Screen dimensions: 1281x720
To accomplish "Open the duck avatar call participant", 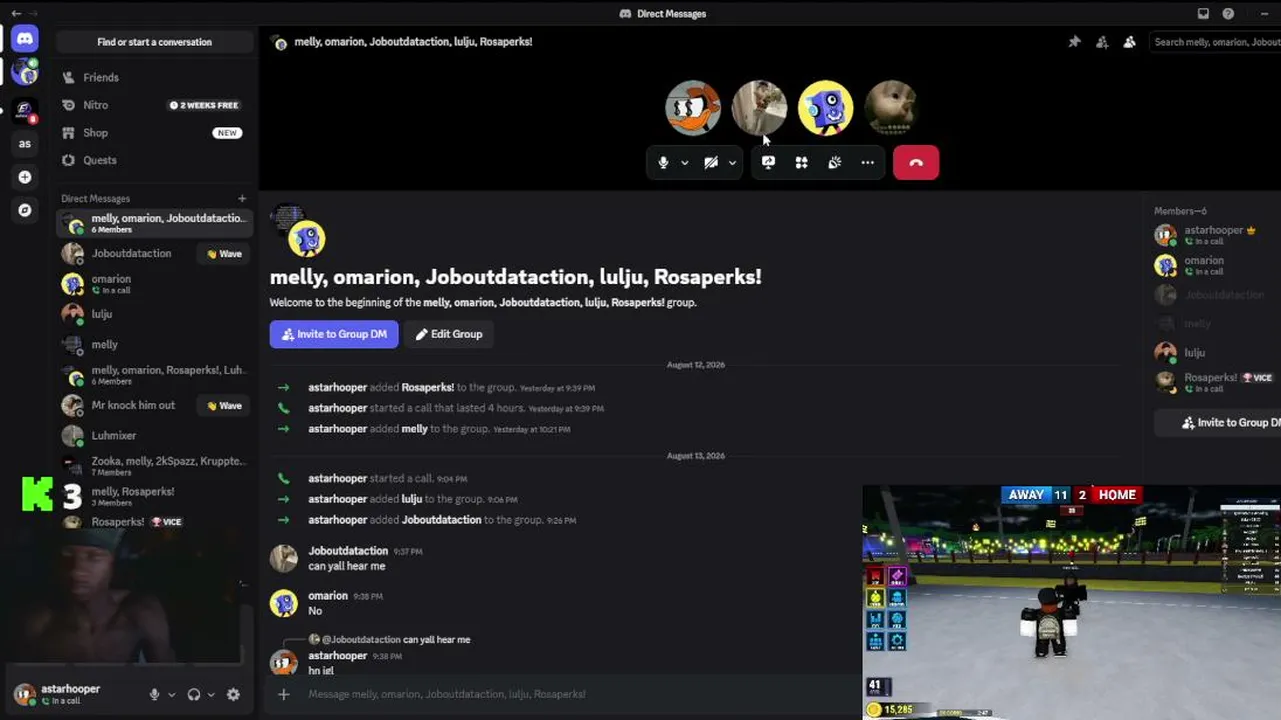I will 693,108.
